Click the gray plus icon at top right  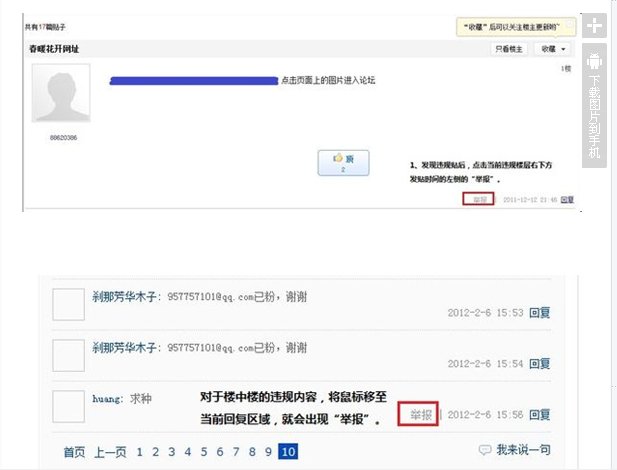pos(594,26)
